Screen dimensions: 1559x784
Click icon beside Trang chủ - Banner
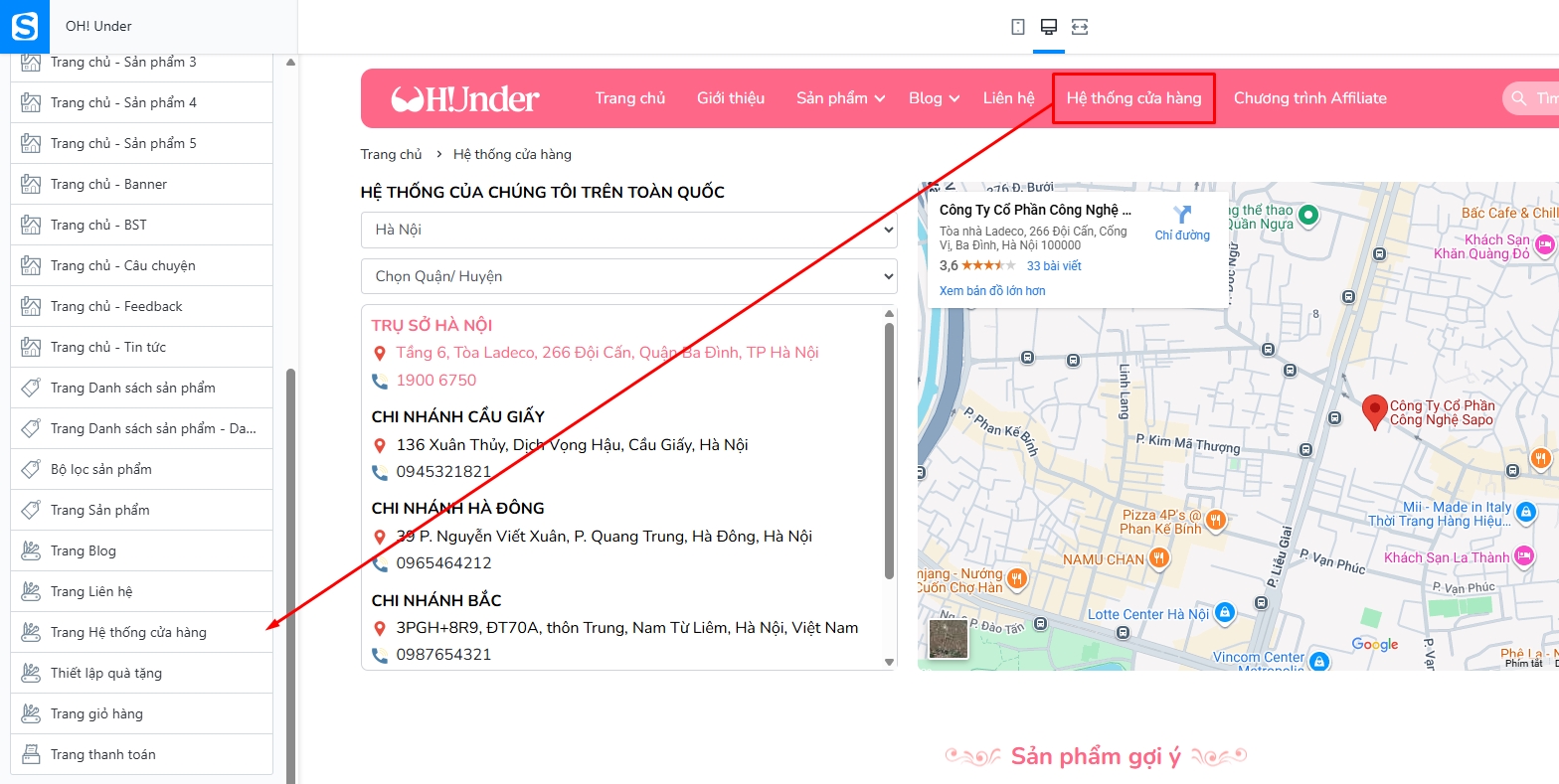pos(31,184)
